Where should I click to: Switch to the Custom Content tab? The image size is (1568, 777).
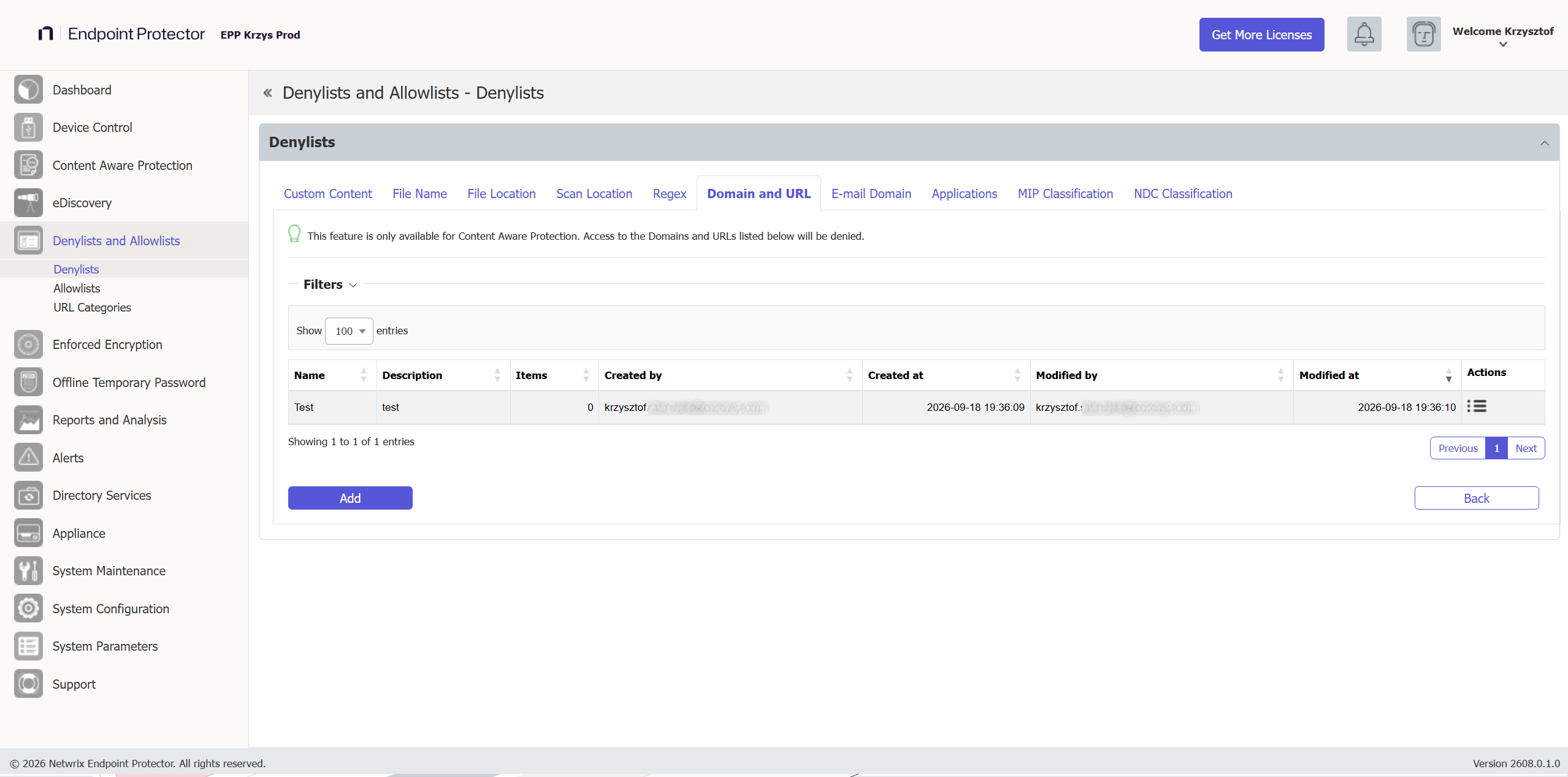click(327, 194)
